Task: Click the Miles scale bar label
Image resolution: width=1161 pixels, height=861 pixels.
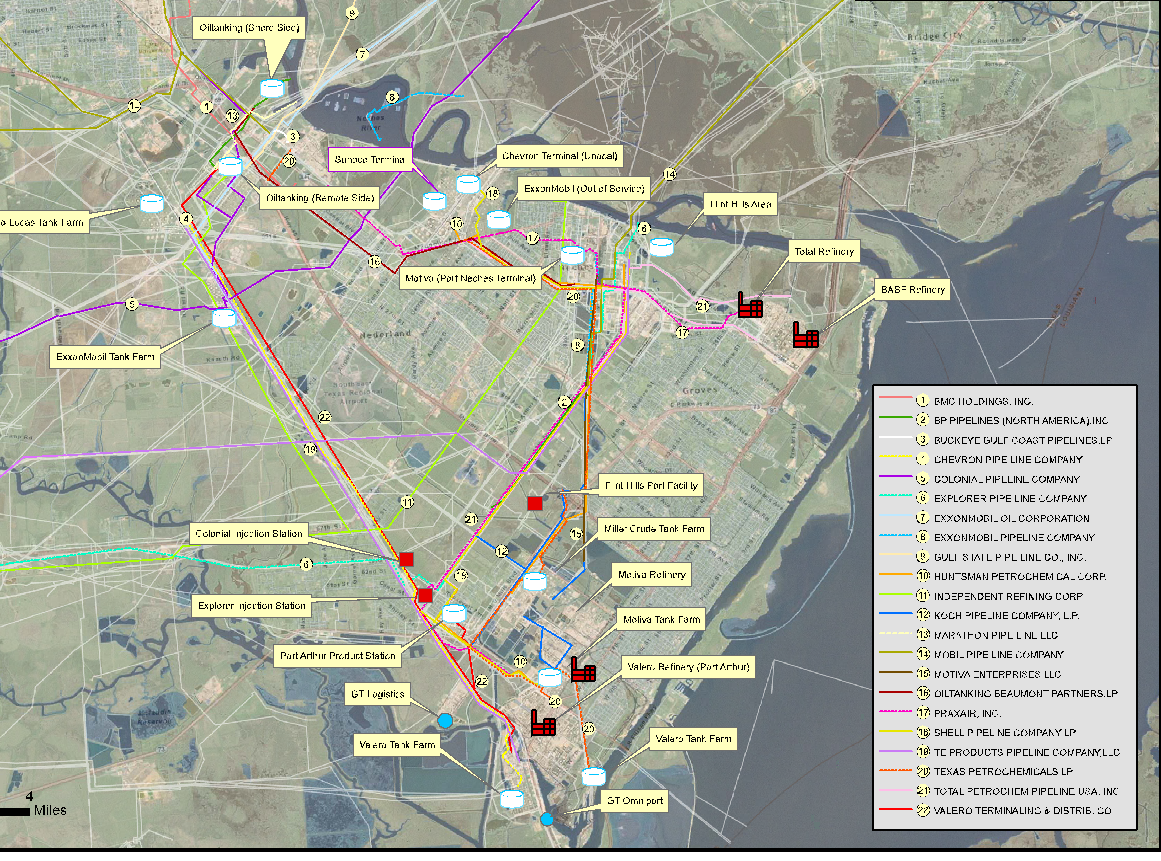Action: [50, 811]
